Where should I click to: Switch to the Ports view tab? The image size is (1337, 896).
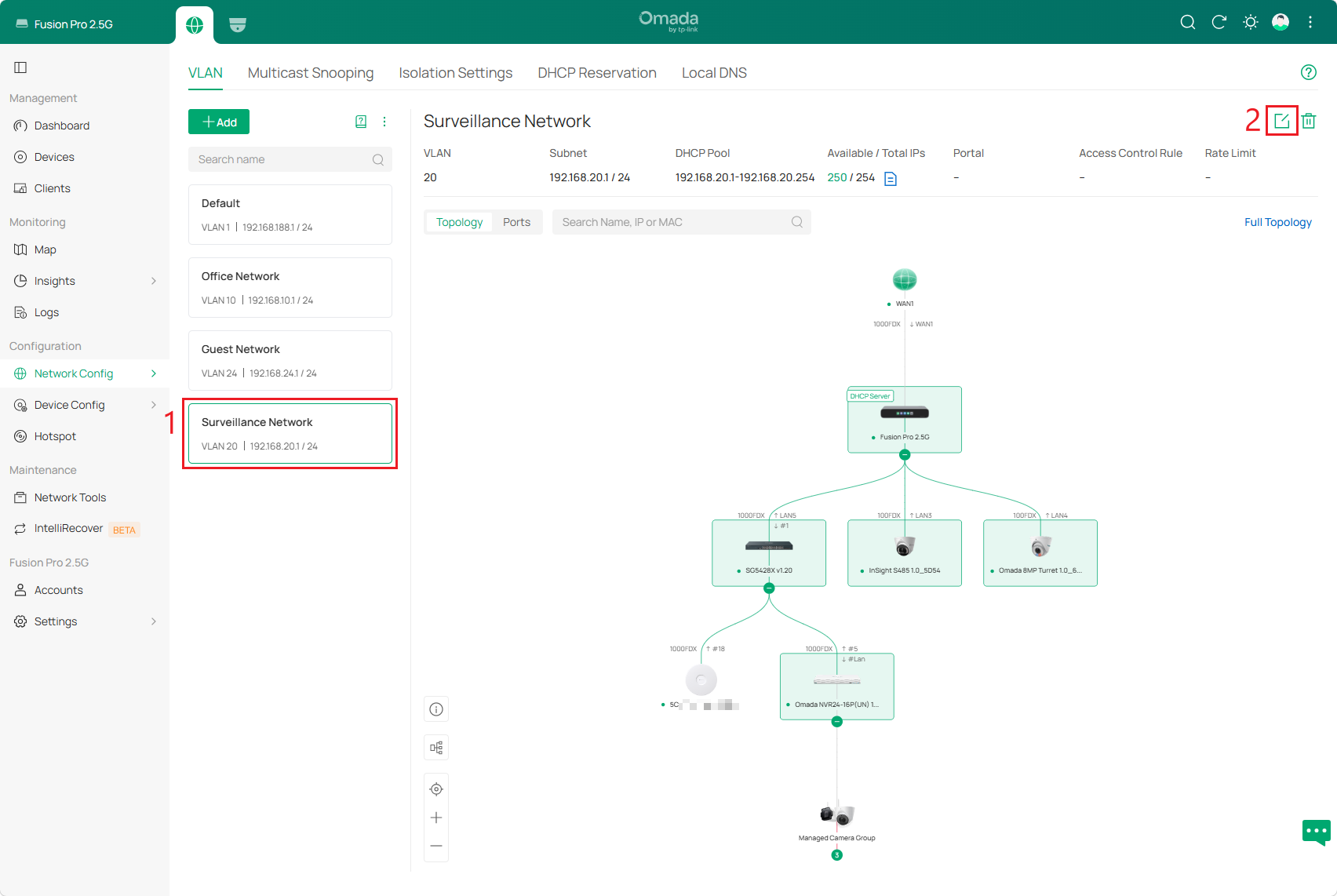516,222
